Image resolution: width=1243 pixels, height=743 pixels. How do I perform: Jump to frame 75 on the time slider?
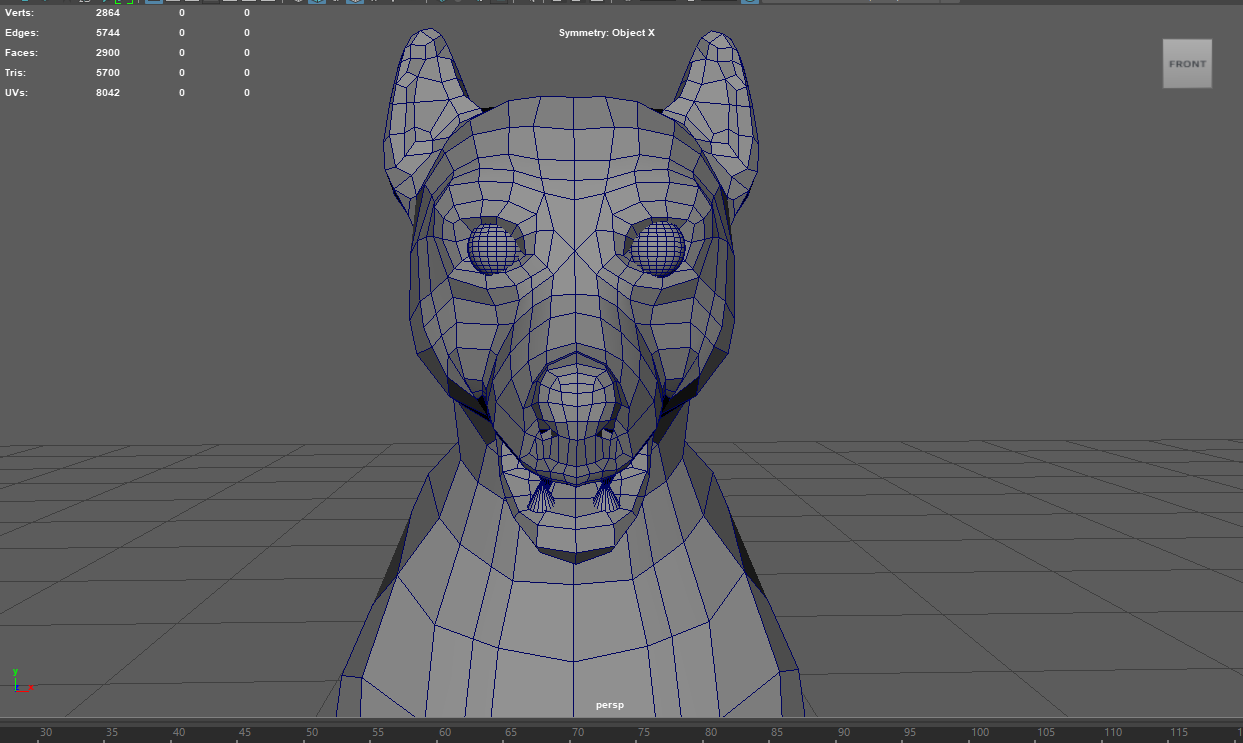(x=644, y=733)
